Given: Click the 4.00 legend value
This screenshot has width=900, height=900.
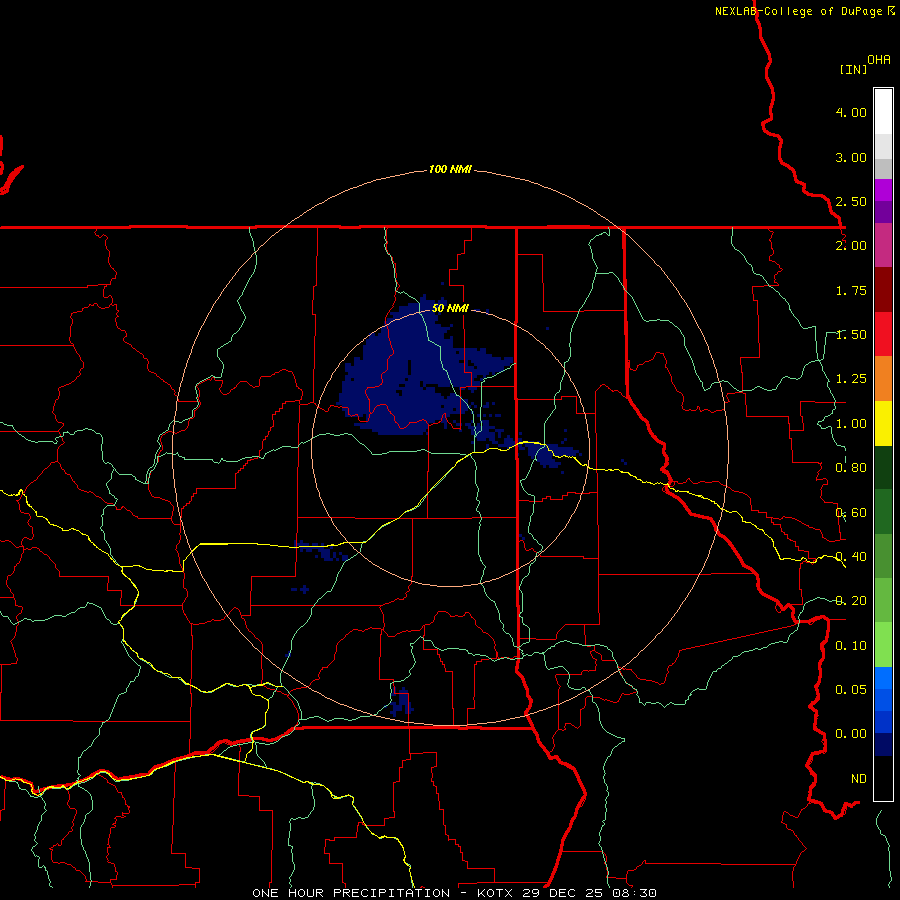Looking at the screenshot, I should (851, 112).
